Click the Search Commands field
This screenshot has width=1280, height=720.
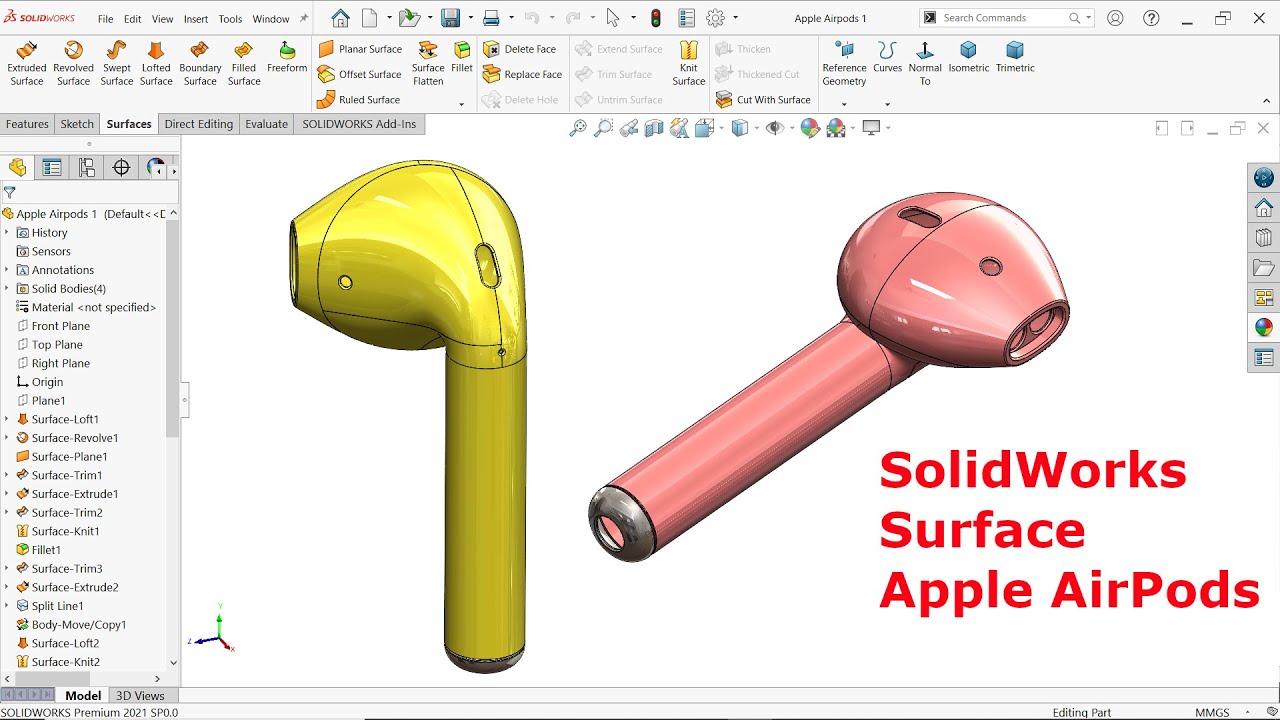pyautogui.click(x=1005, y=18)
